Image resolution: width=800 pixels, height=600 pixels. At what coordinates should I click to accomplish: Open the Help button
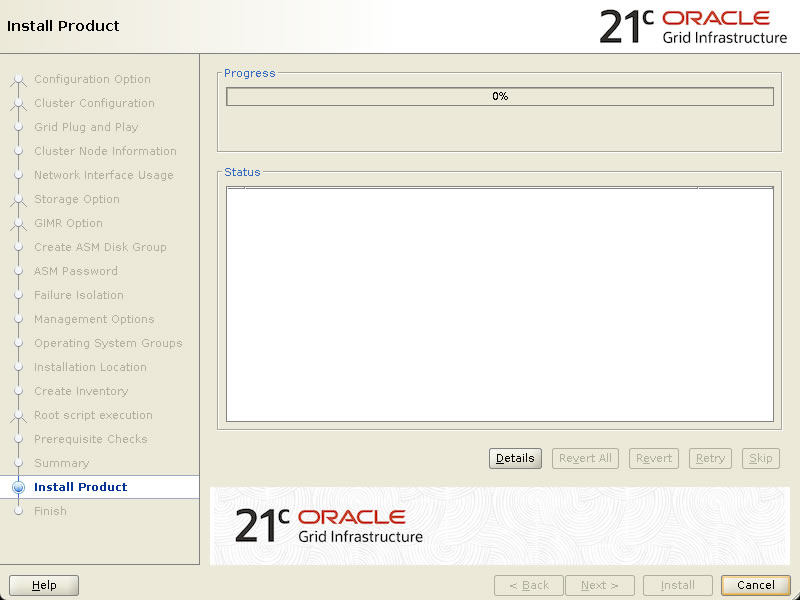[x=44, y=585]
